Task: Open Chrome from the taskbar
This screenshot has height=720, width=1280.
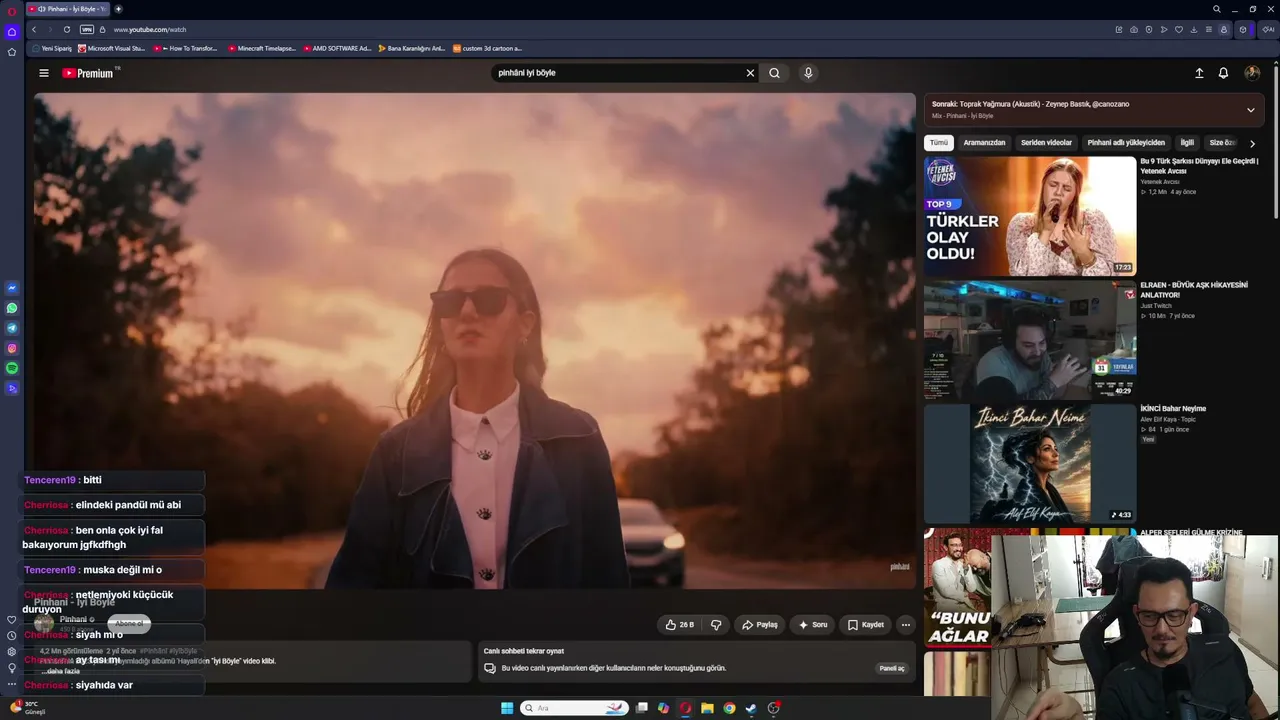Action: [x=729, y=708]
